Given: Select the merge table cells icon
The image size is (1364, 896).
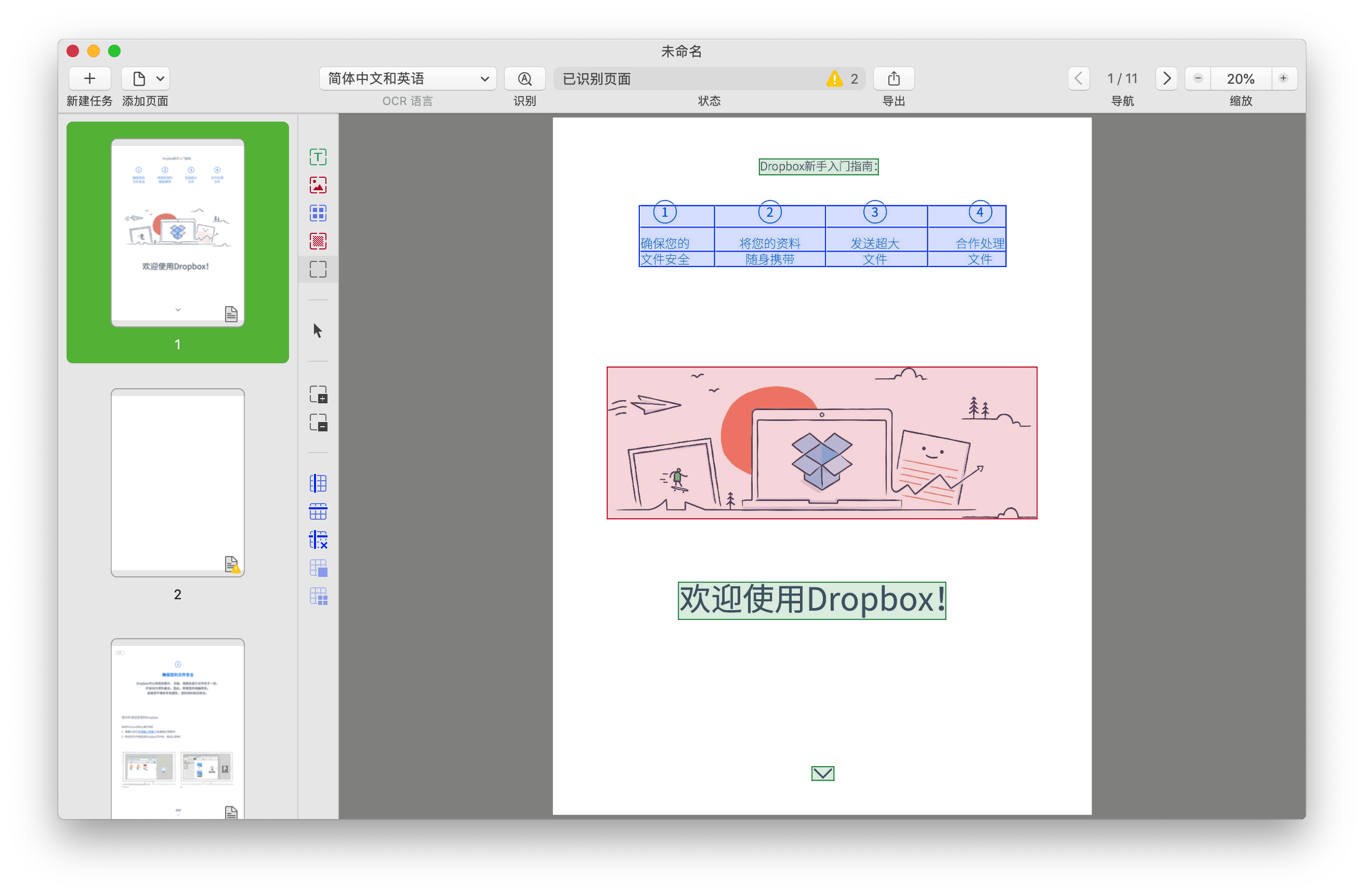Looking at the screenshot, I should (318, 568).
